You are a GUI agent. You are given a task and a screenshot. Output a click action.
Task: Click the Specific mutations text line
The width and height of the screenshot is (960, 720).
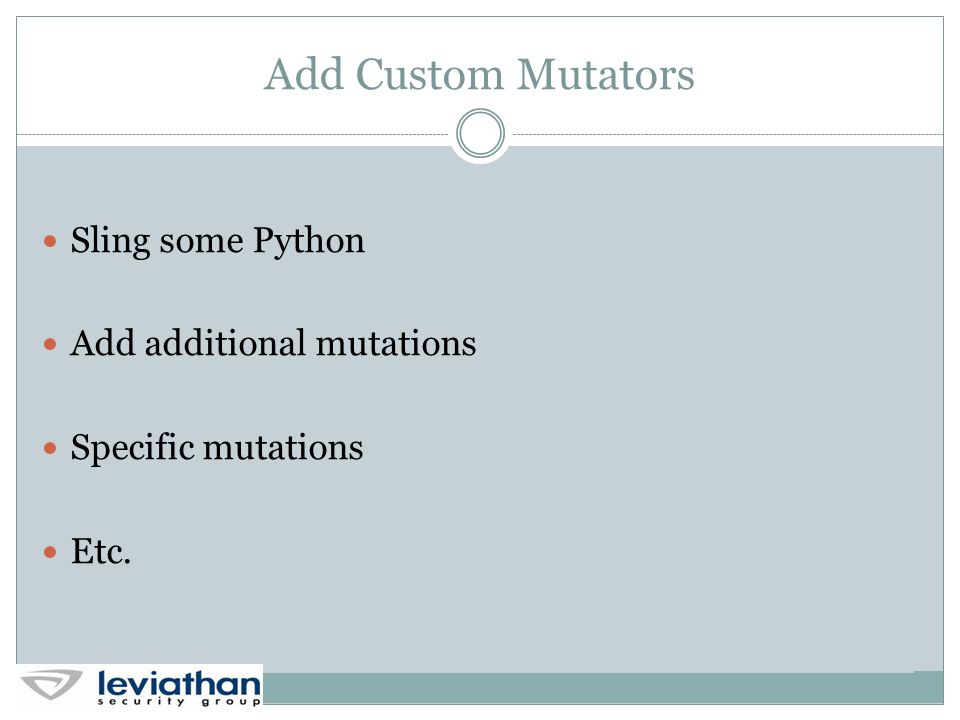(x=217, y=448)
